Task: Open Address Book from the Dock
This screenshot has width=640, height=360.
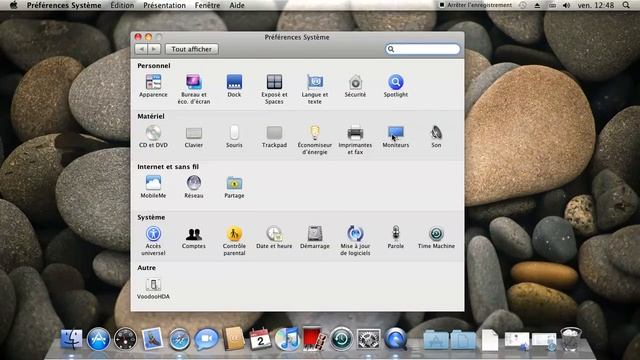Action: click(x=233, y=339)
